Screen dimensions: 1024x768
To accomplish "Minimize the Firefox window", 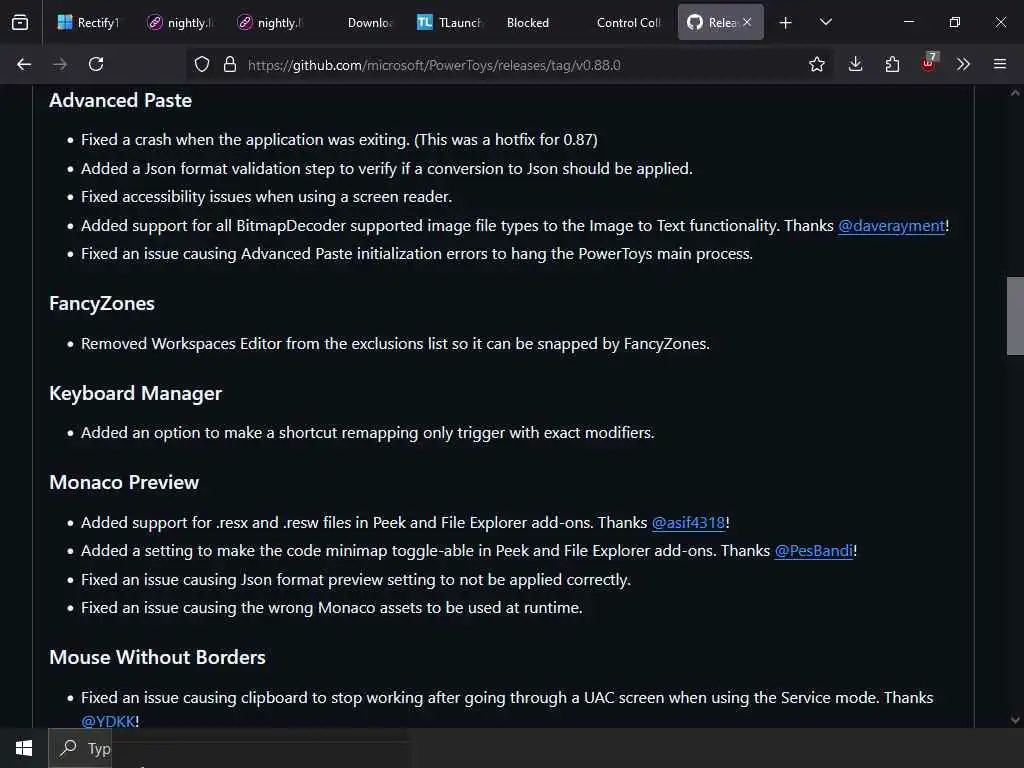I will pos(908,22).
